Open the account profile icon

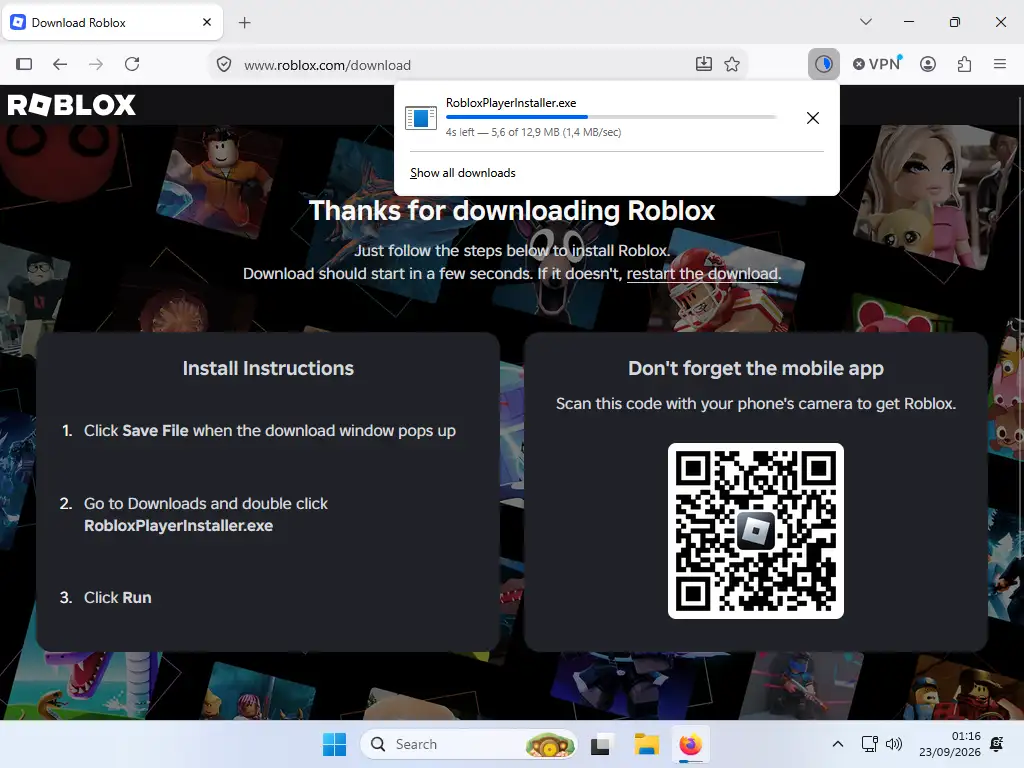pos(927,64)
